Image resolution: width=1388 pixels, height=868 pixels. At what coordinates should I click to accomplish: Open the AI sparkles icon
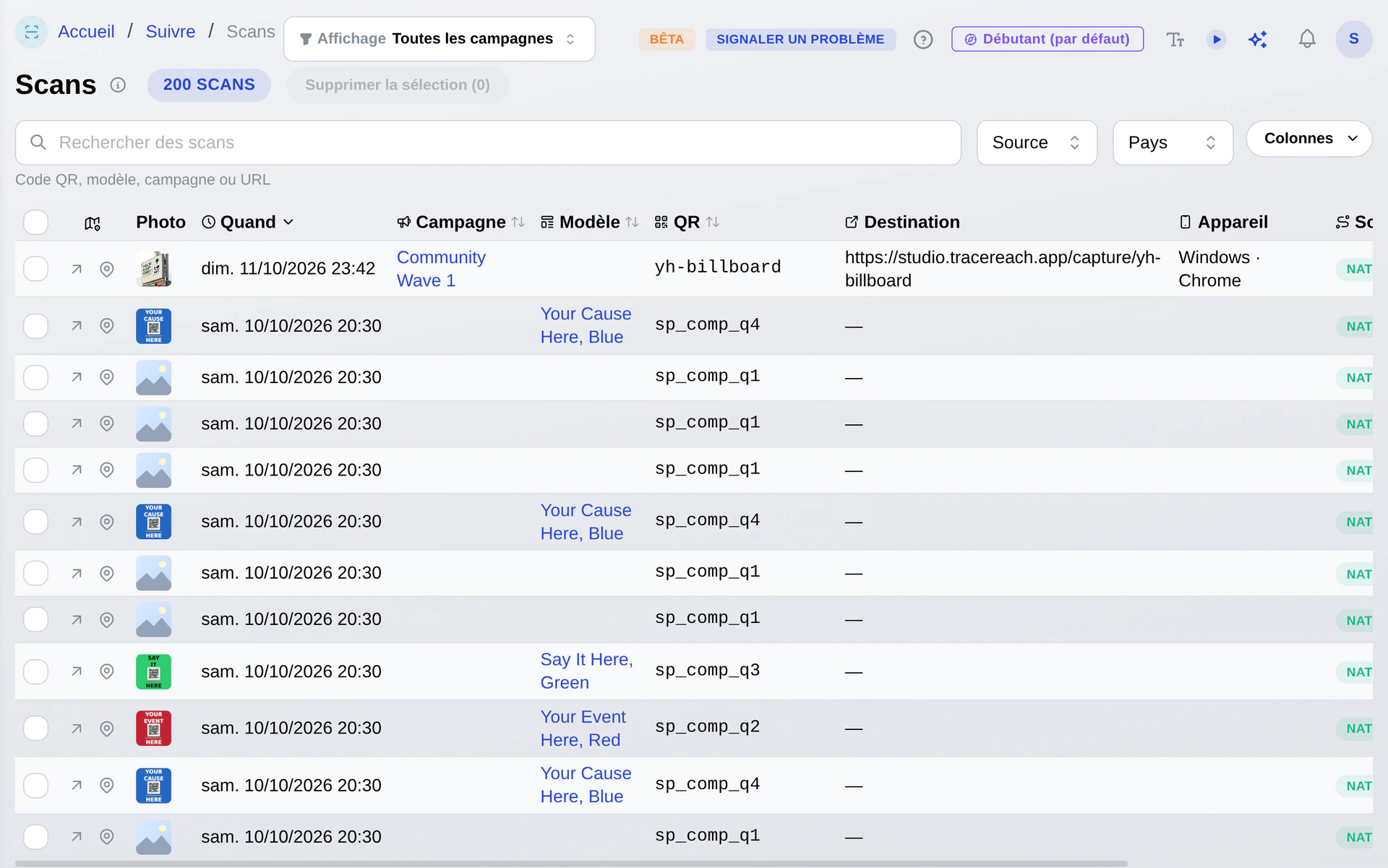click(1258, 39)
